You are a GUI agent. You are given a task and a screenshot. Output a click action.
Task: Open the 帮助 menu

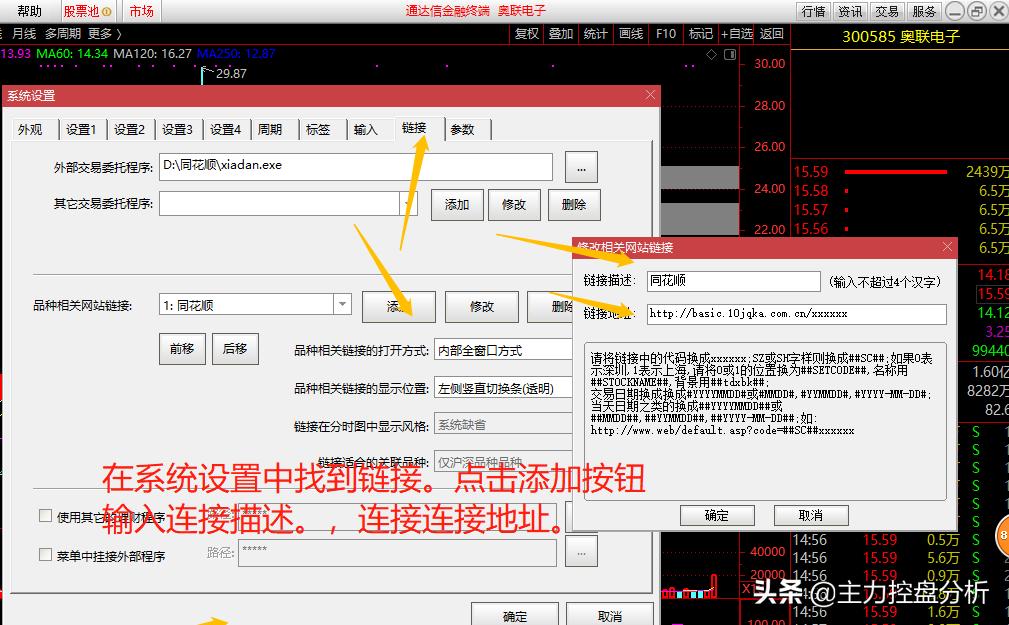coord(29,11)
